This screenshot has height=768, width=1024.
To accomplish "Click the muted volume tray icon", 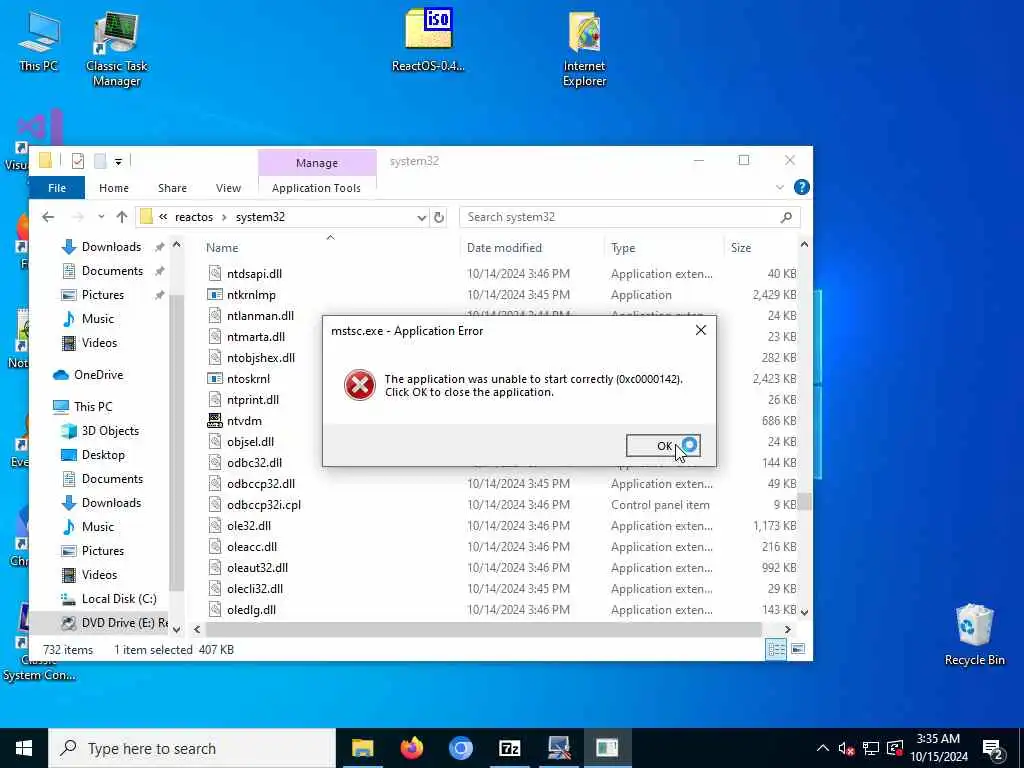I will (x=846, y=748).
